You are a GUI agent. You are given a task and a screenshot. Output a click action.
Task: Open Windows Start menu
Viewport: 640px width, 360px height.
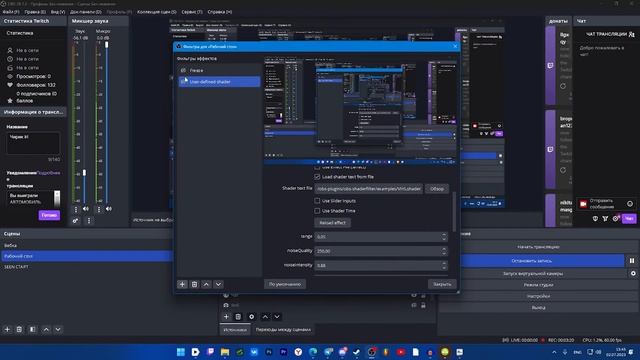tap(181, 352)
